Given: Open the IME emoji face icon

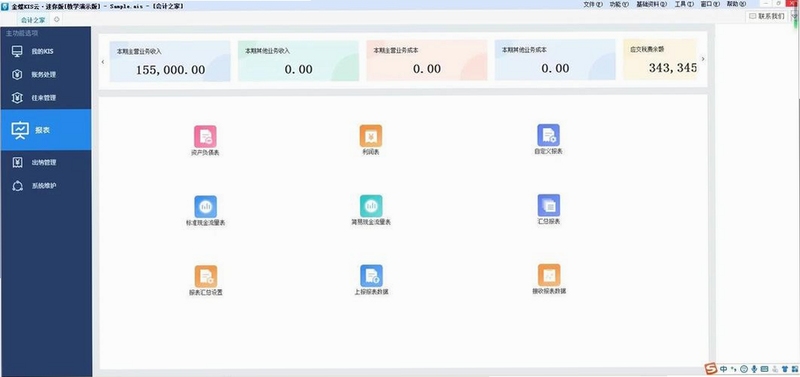Looking at the screenshot, I should tap(744, 369).
